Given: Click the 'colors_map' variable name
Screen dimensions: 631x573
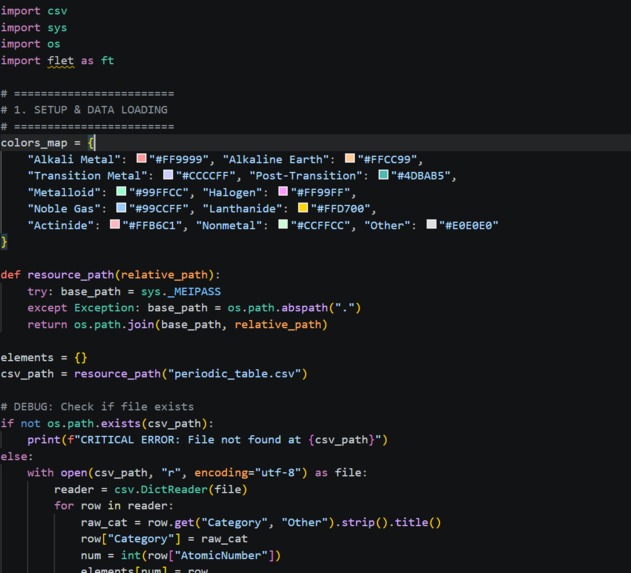Looking at the screenshot, I should (34, 143).
